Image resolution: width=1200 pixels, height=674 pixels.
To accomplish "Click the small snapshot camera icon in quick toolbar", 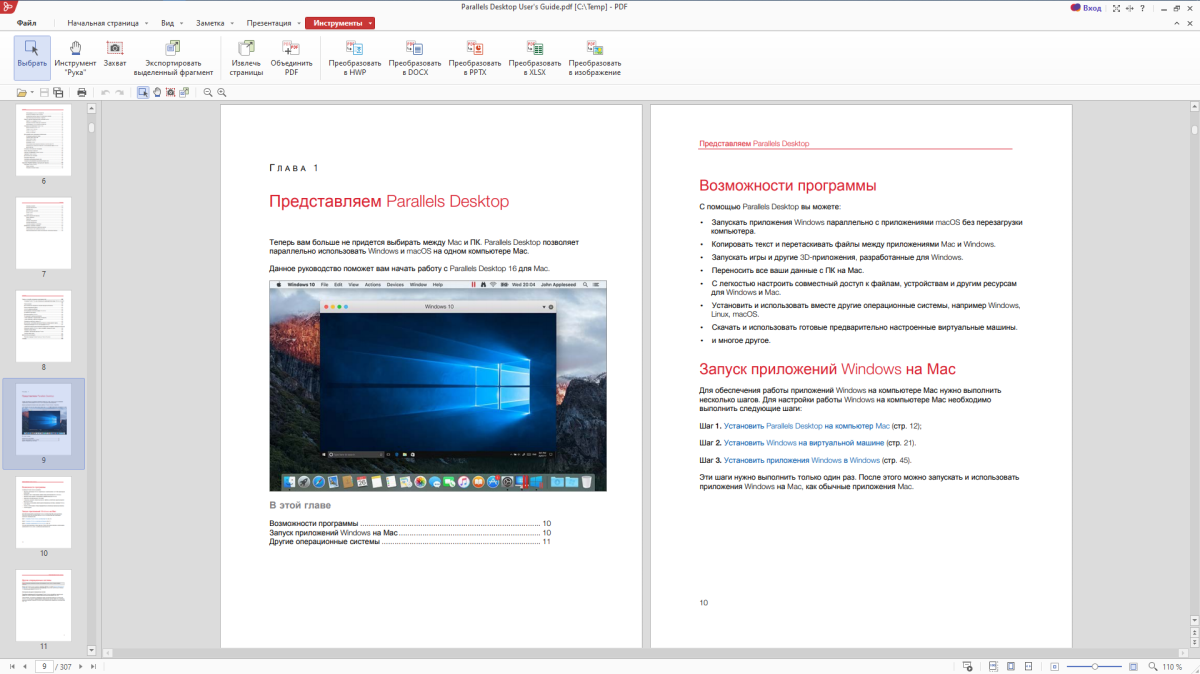I will pos(171,92).
